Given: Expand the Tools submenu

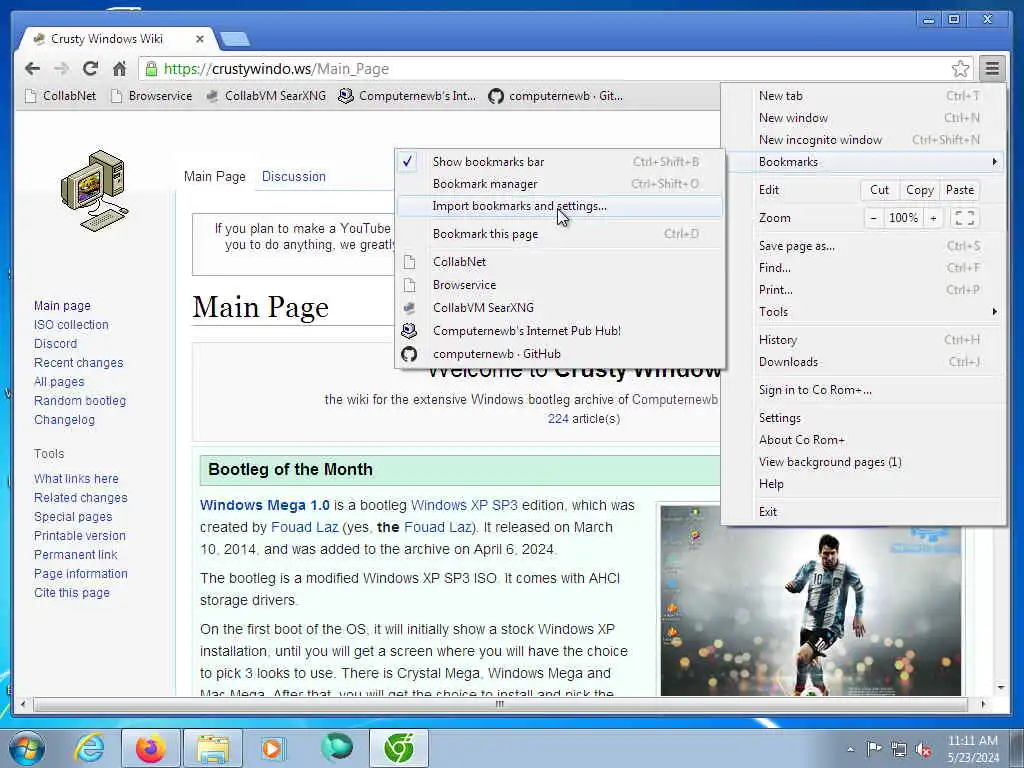Looking at the screenshot, I should coord(863,312).
